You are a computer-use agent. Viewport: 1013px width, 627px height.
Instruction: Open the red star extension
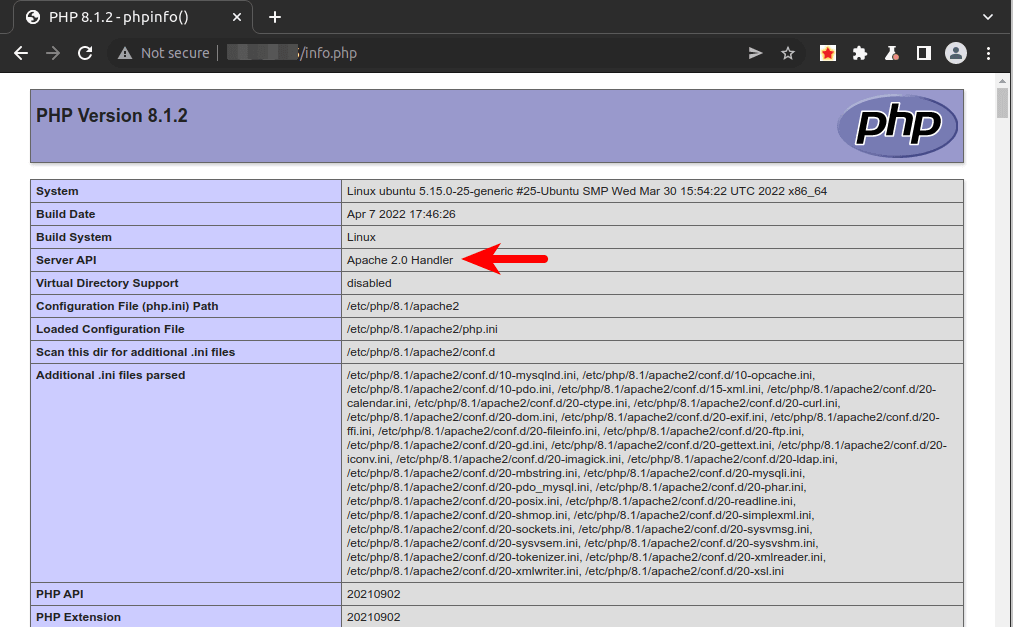828,53
